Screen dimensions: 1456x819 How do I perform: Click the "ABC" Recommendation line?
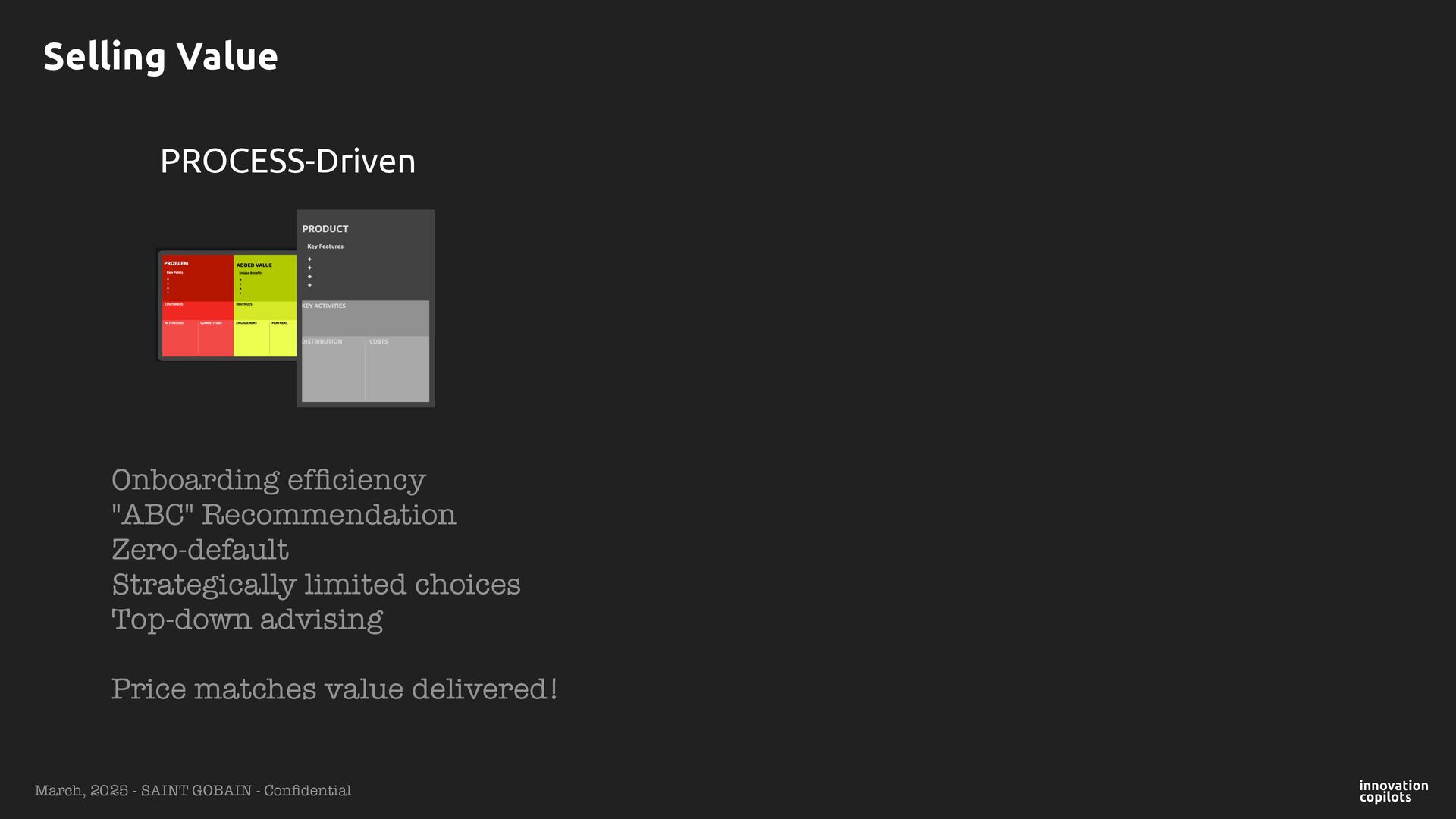tap(284, 515)
